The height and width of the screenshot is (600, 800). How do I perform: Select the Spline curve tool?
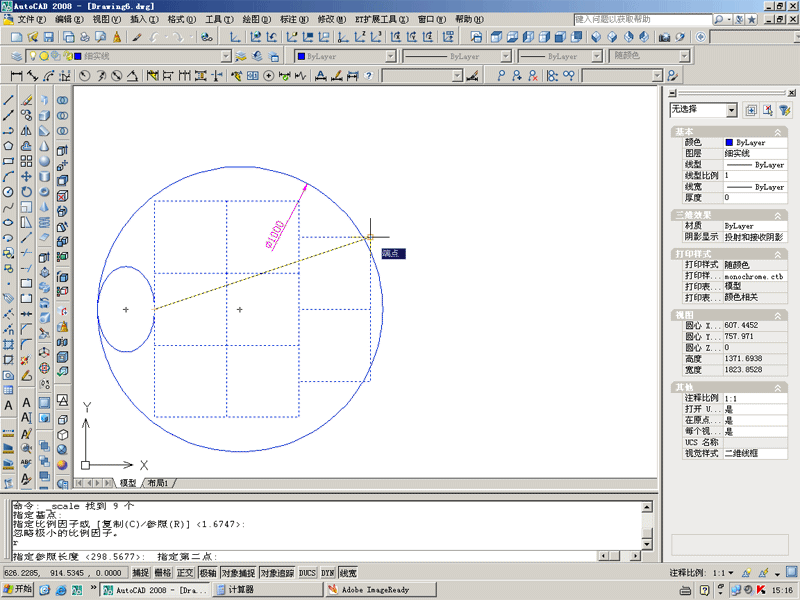pyautogui.click(x=8, y=207)
